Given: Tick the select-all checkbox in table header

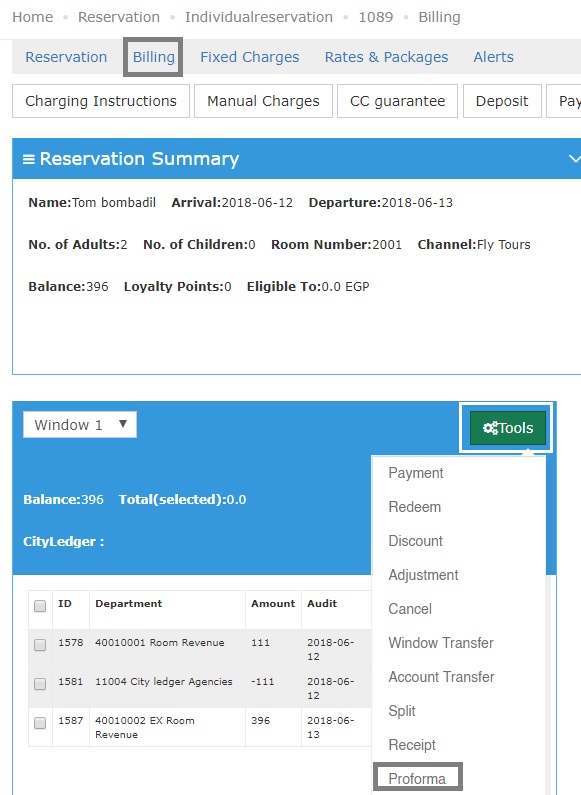Looking at the screenshot, I should coord(40,605).
